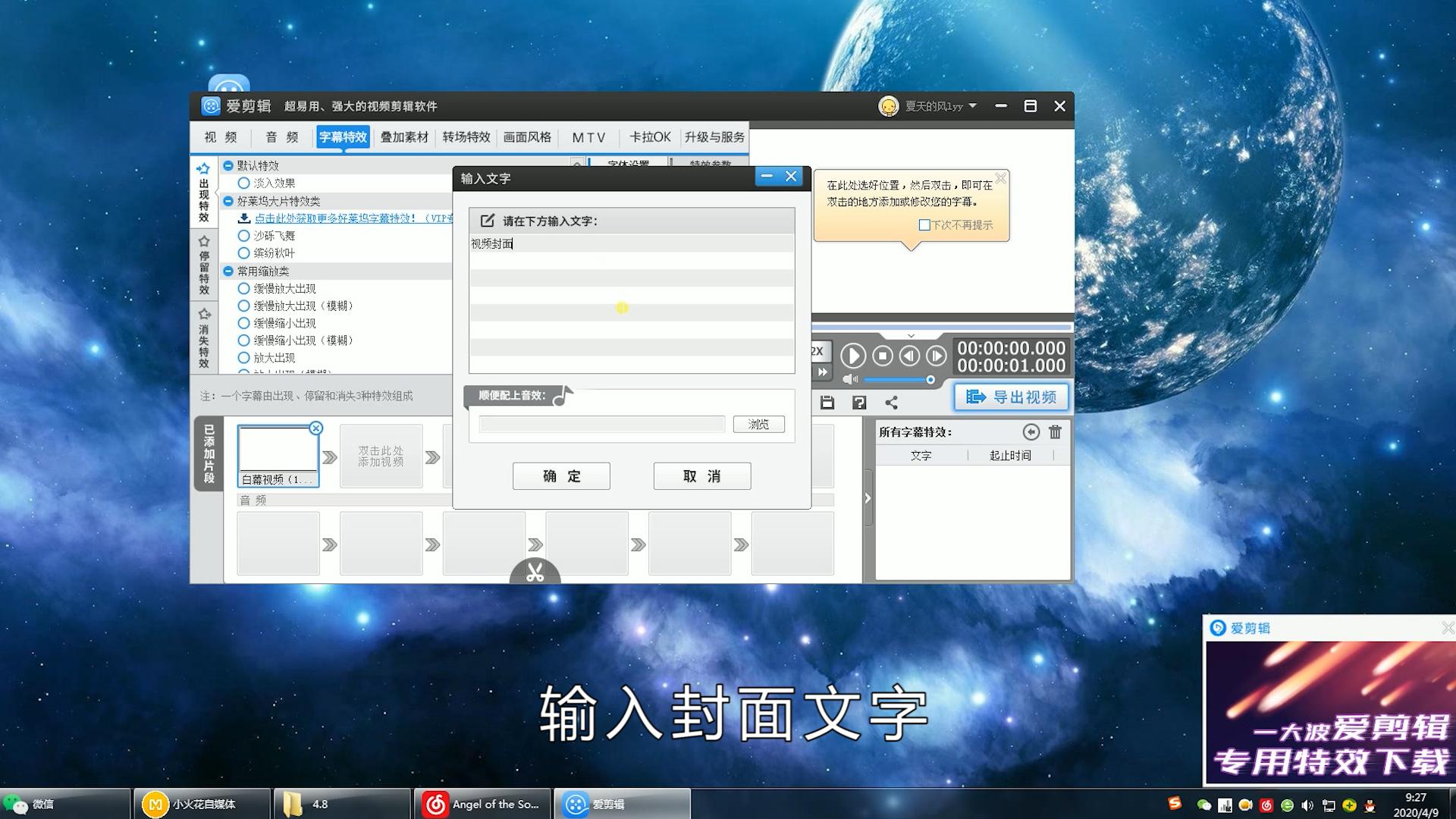Mute the preview volume speaker icon
Image resolution: width=1456 pixels, height=819 pixels.
pos(850,379)
